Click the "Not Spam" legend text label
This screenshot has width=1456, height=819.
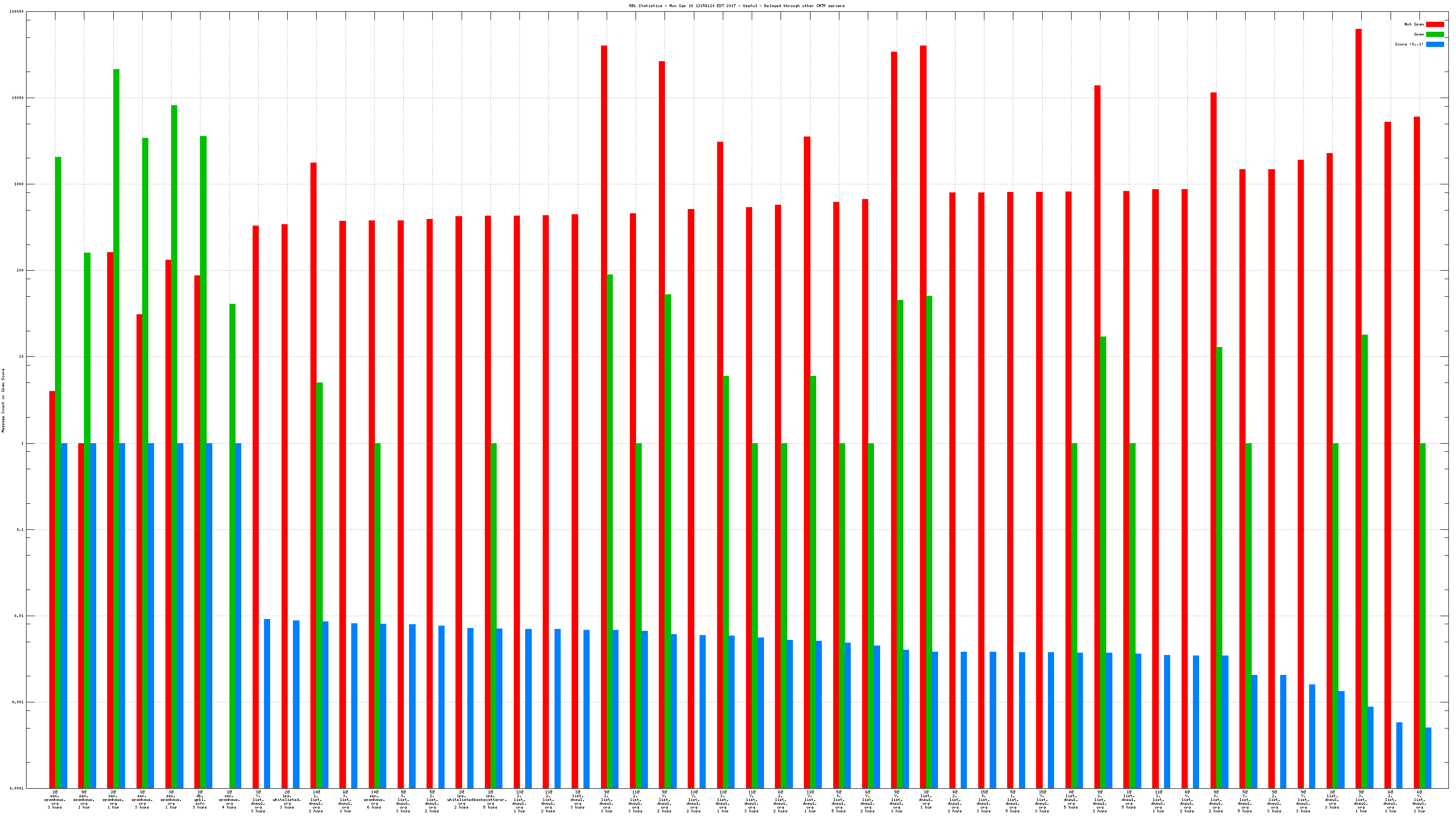1414,24
